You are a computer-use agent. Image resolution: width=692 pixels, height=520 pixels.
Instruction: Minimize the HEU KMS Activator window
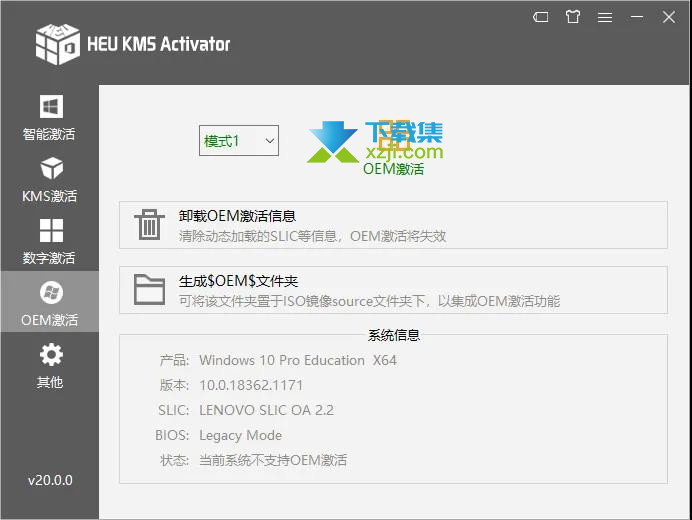pyautogui.click(x=637, y=17)
